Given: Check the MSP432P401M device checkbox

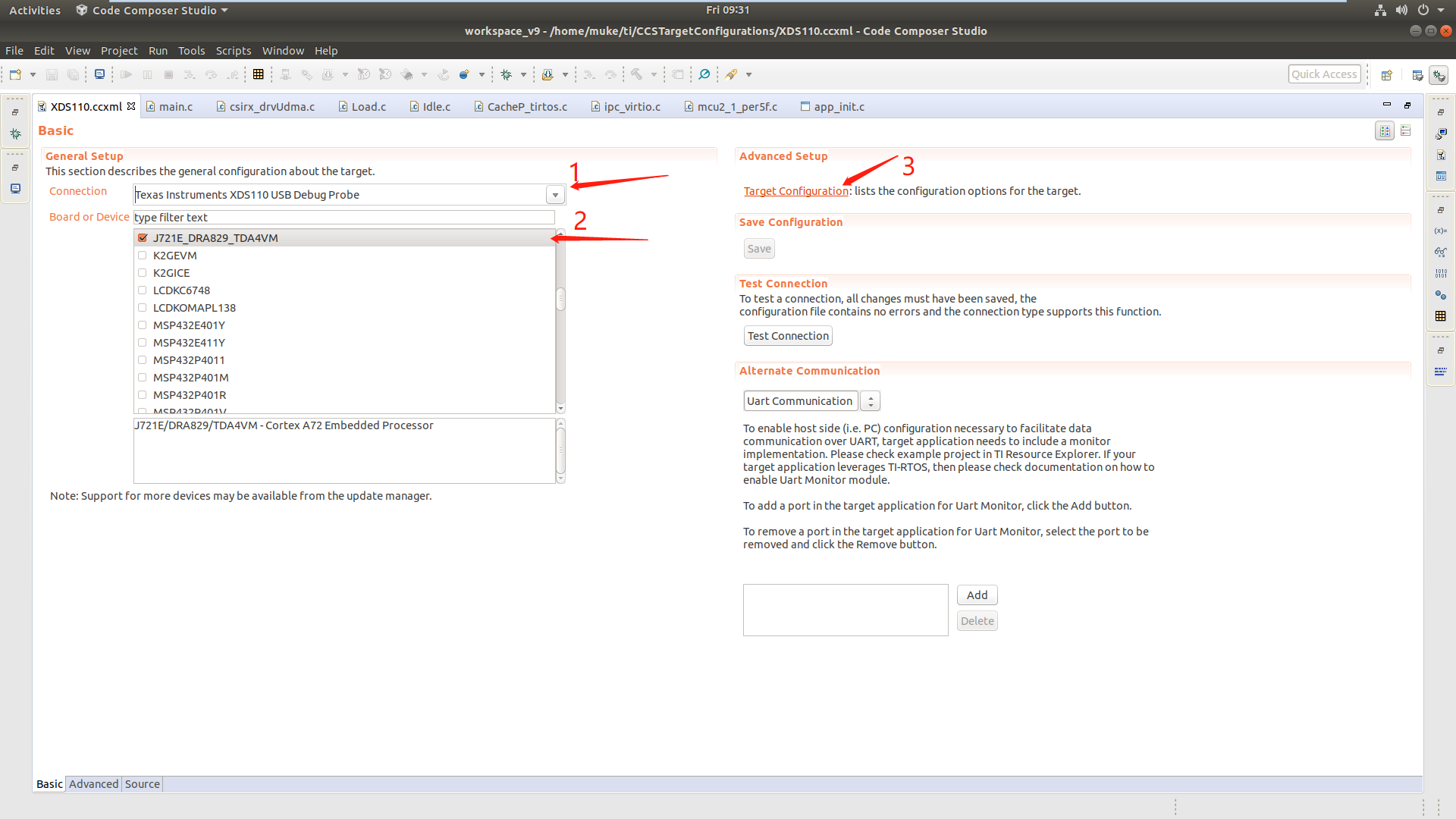Looking at the screenshot, I should tap(143, 378).
